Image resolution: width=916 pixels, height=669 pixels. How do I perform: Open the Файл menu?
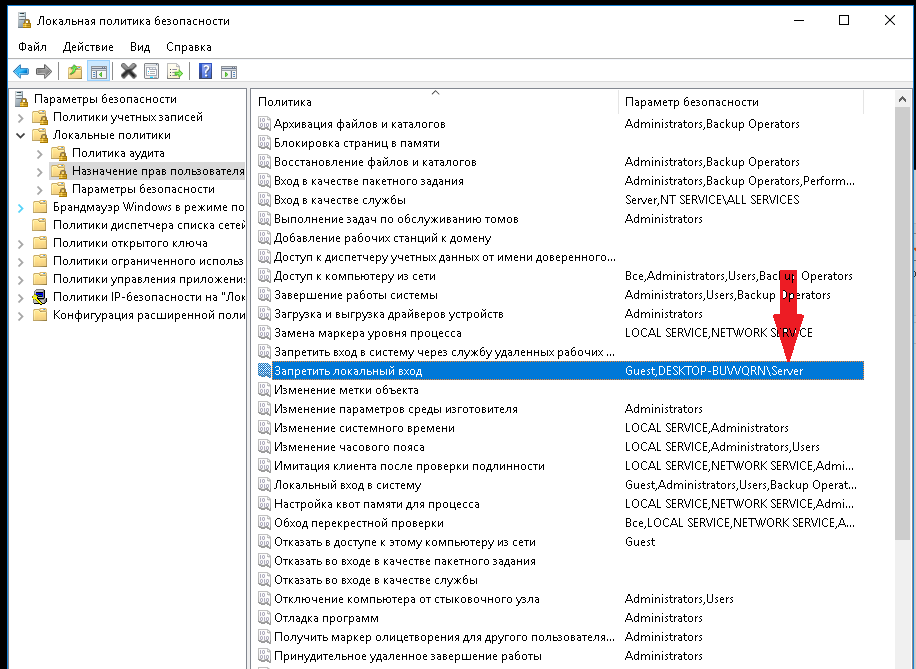[x=32, y=47]
